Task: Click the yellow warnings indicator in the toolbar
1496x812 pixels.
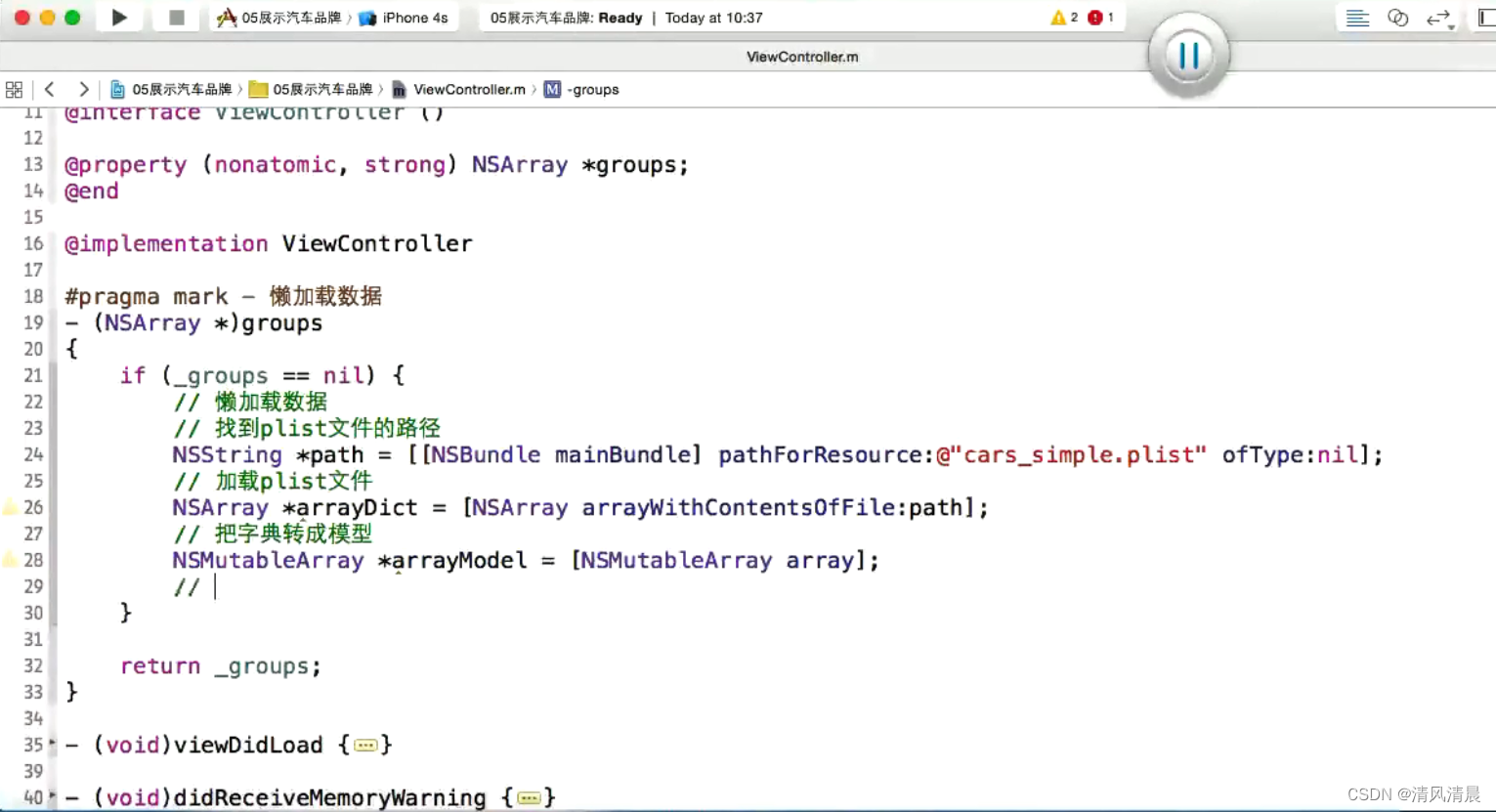Action: click(x=1064, y=18)
